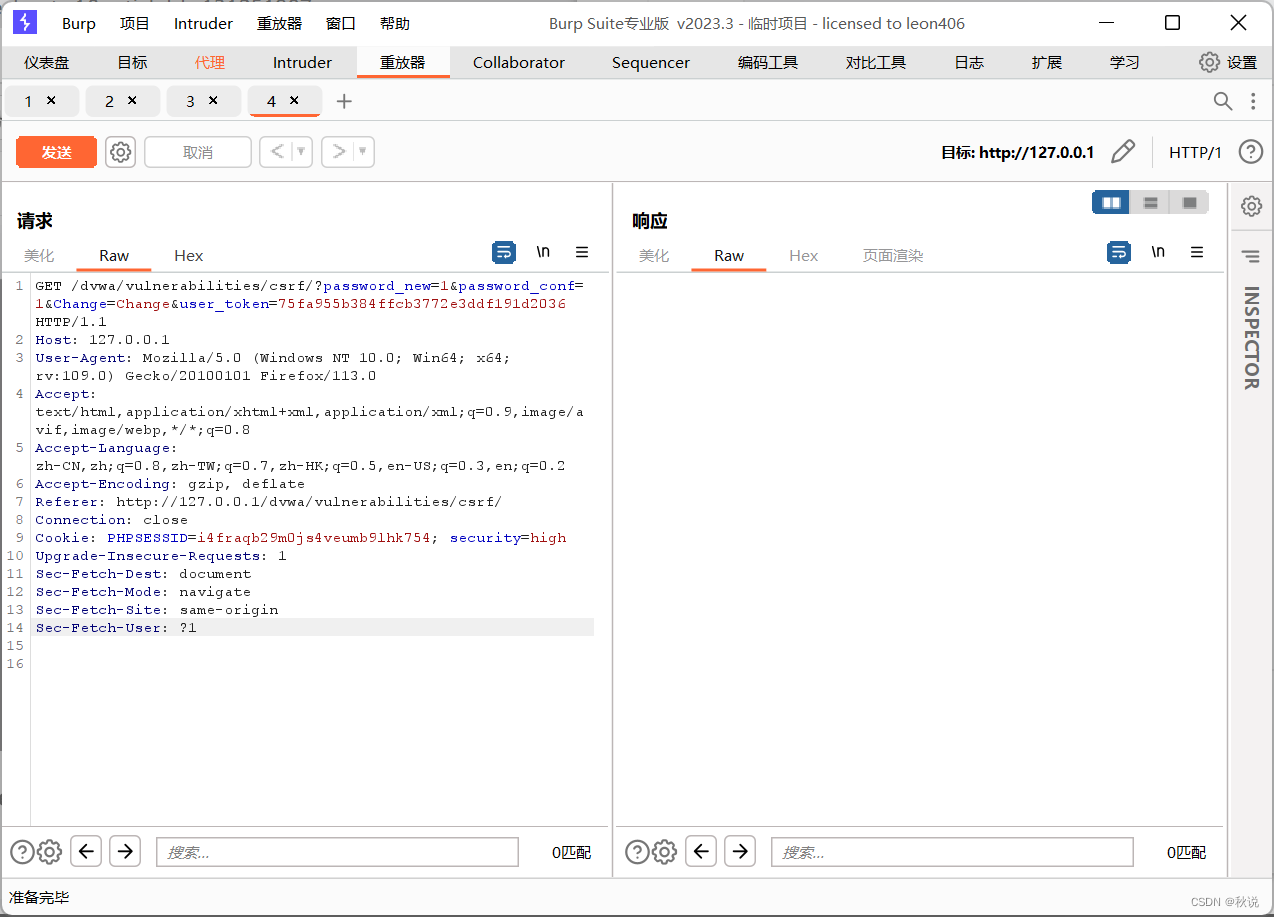Close Repeater tab 4
Viewport: 1274px width, 917px height.
(x=294, y=100)
